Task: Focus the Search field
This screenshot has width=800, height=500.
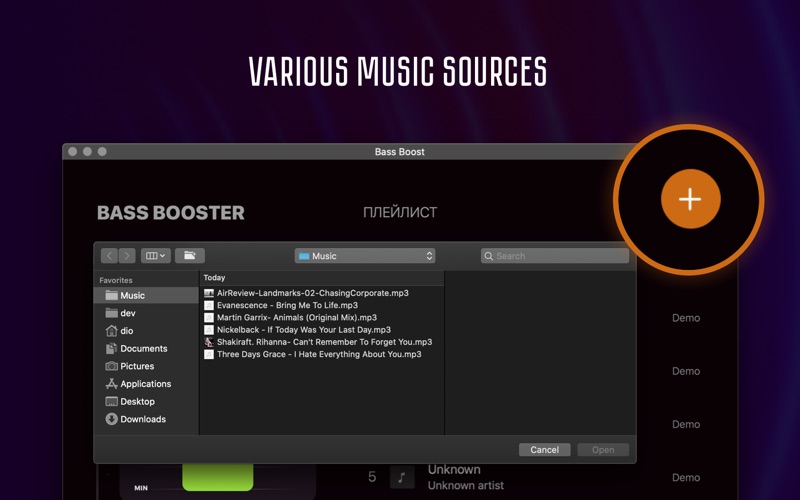Action: (555, 256)
